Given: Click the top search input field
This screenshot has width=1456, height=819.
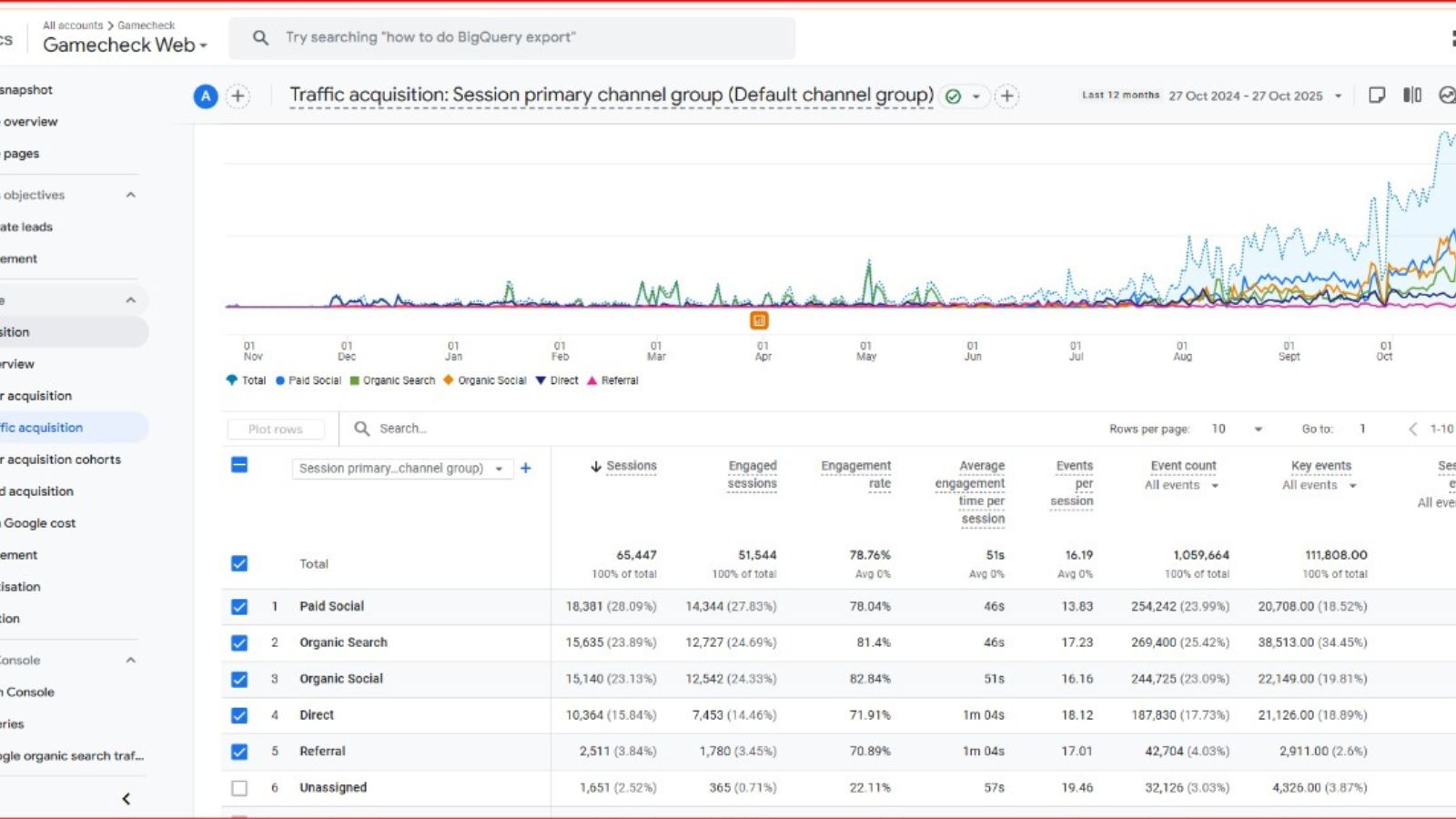Looking at the screenshot, I should (511, 37).
